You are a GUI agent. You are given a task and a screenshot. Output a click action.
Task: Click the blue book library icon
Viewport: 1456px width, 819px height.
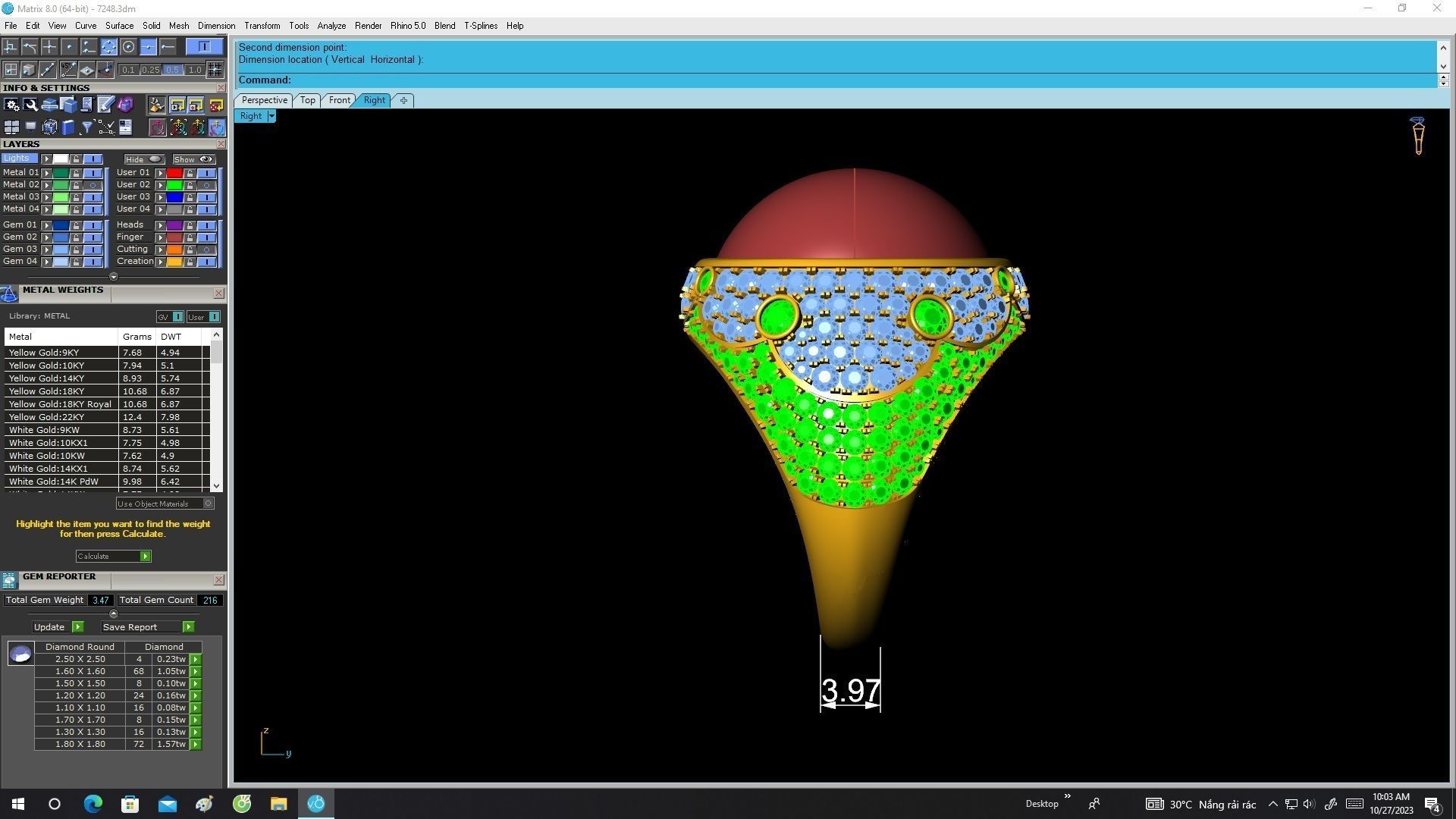(x=68, y=127)
